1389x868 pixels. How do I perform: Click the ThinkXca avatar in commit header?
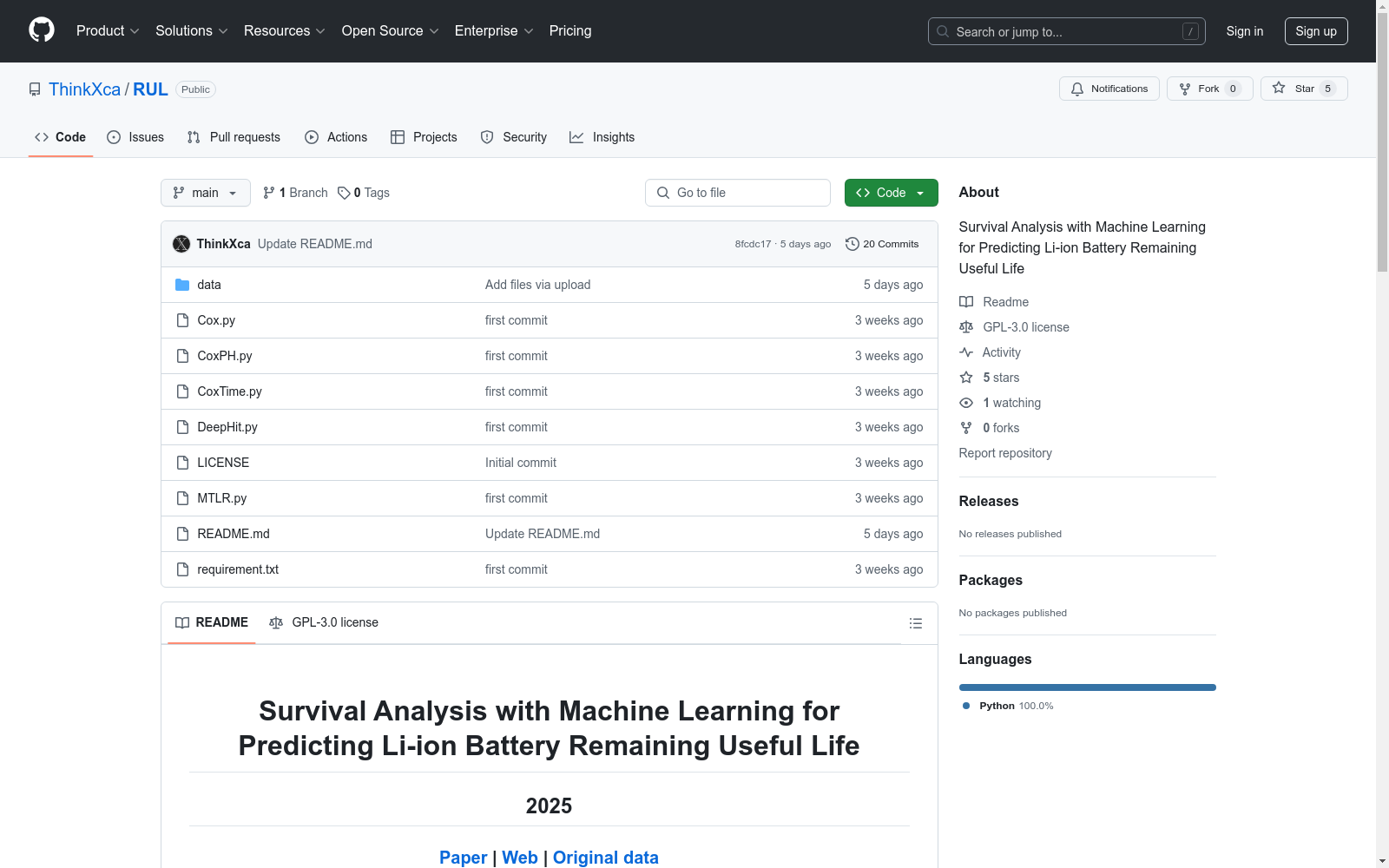[181, 244]
